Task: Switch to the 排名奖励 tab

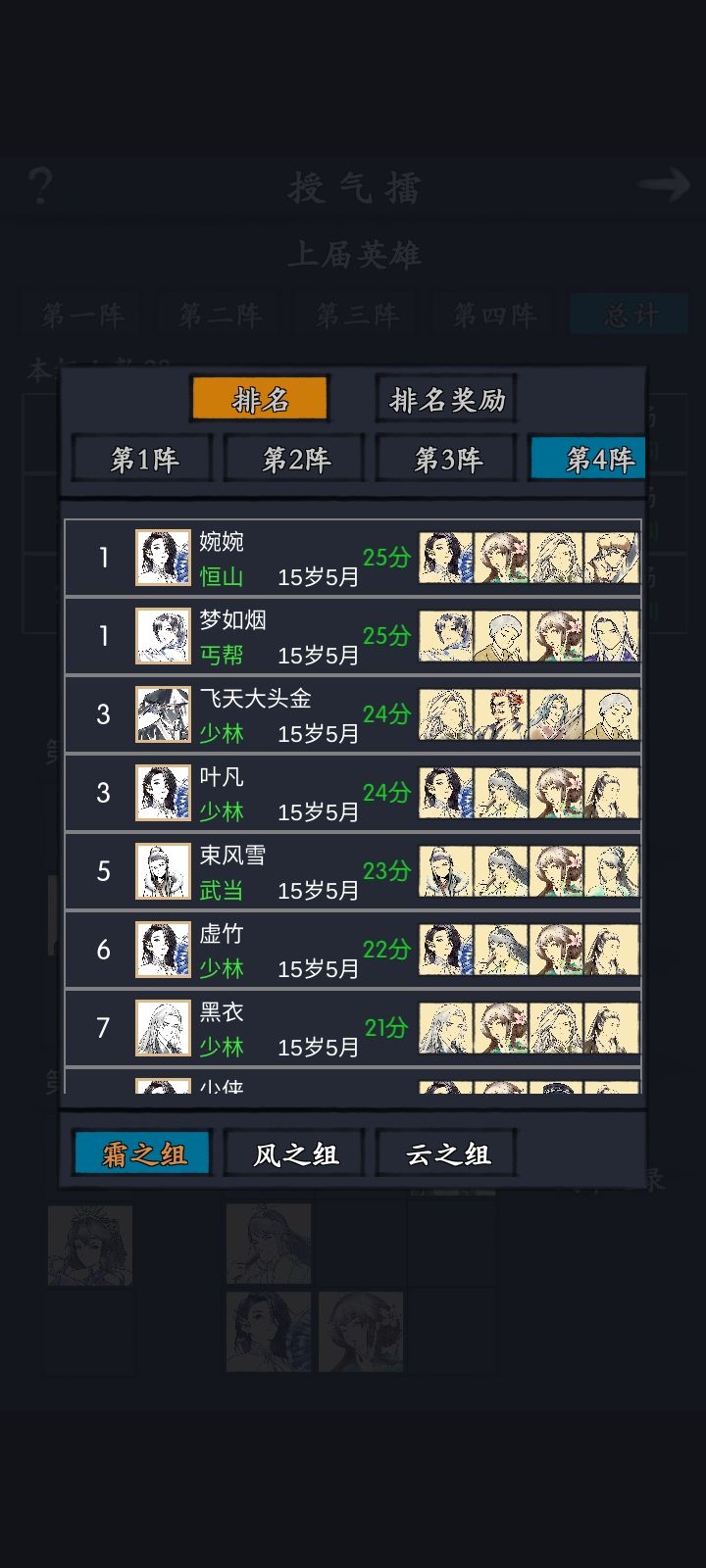Action: pos(447,400)
